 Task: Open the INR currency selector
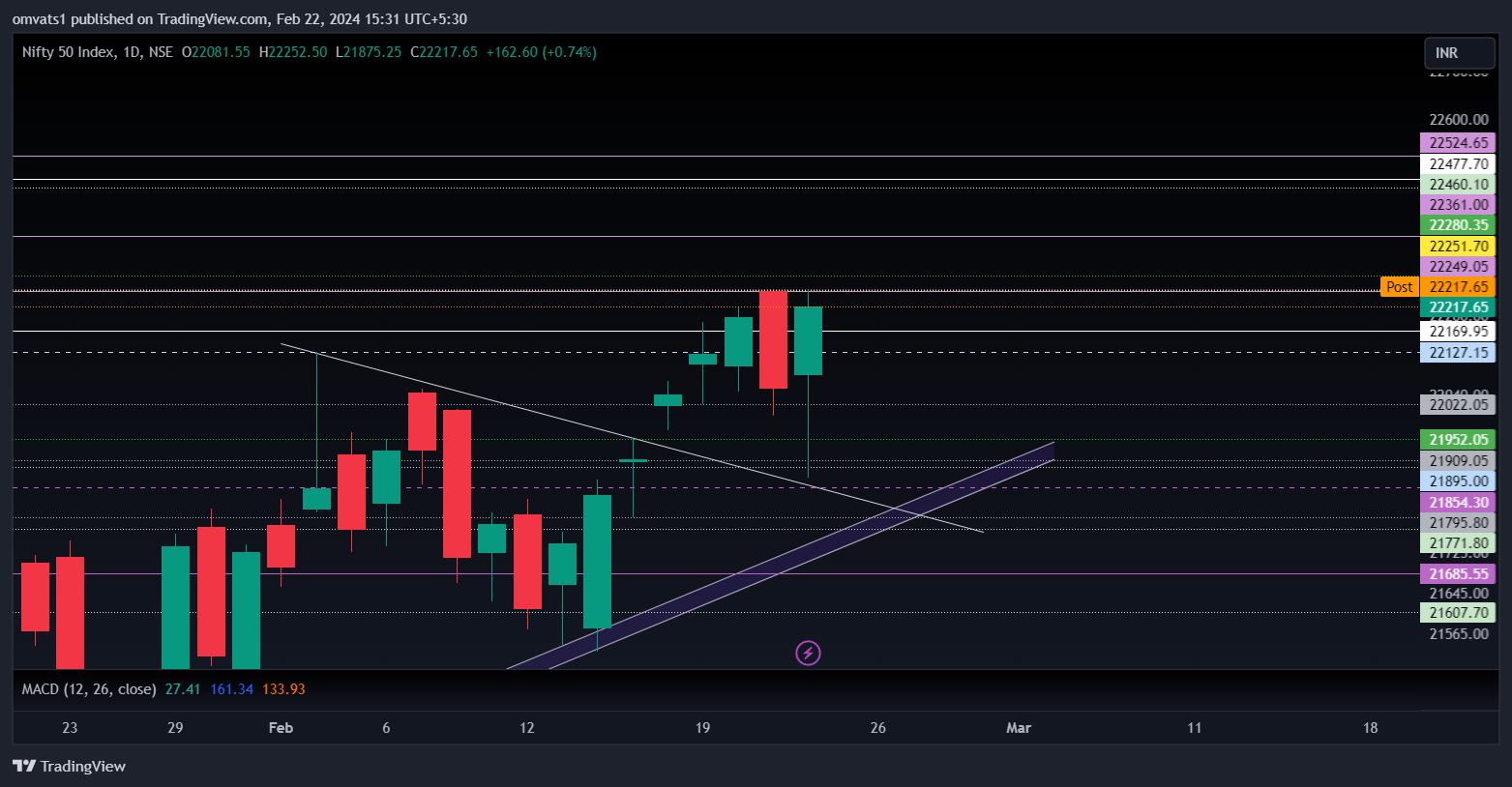point(1459,53)
